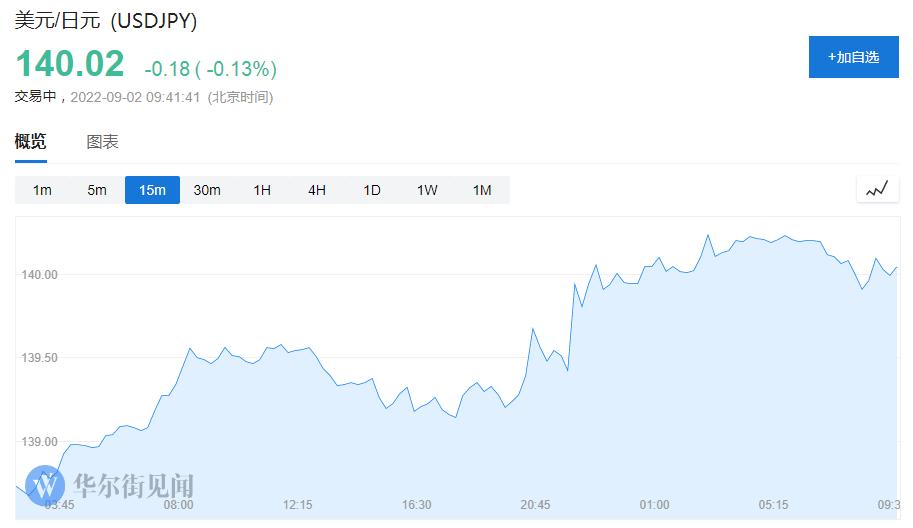This screenshot has height=528, width=913.
Task: Open the 图表 tab
Action: point(103,141)
